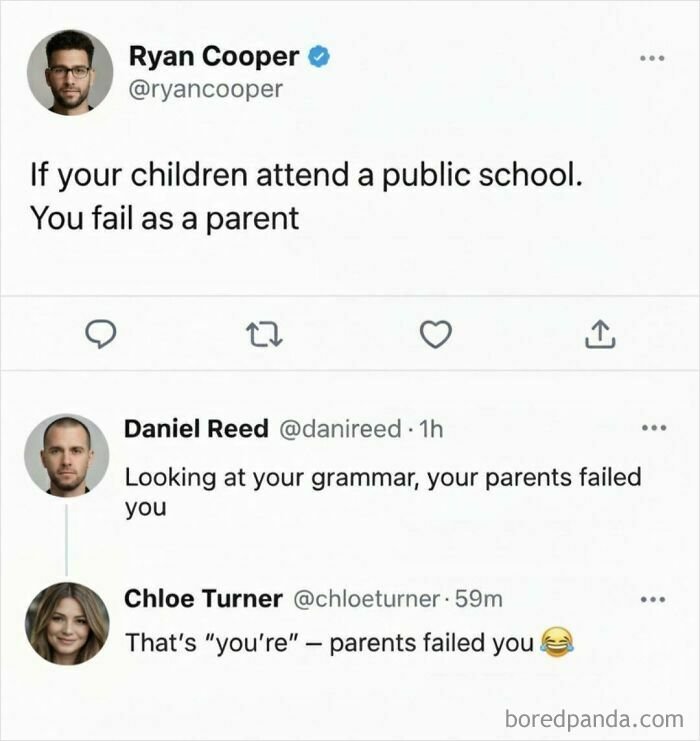Open Chloe Turner's profile picture

[66, 623]
